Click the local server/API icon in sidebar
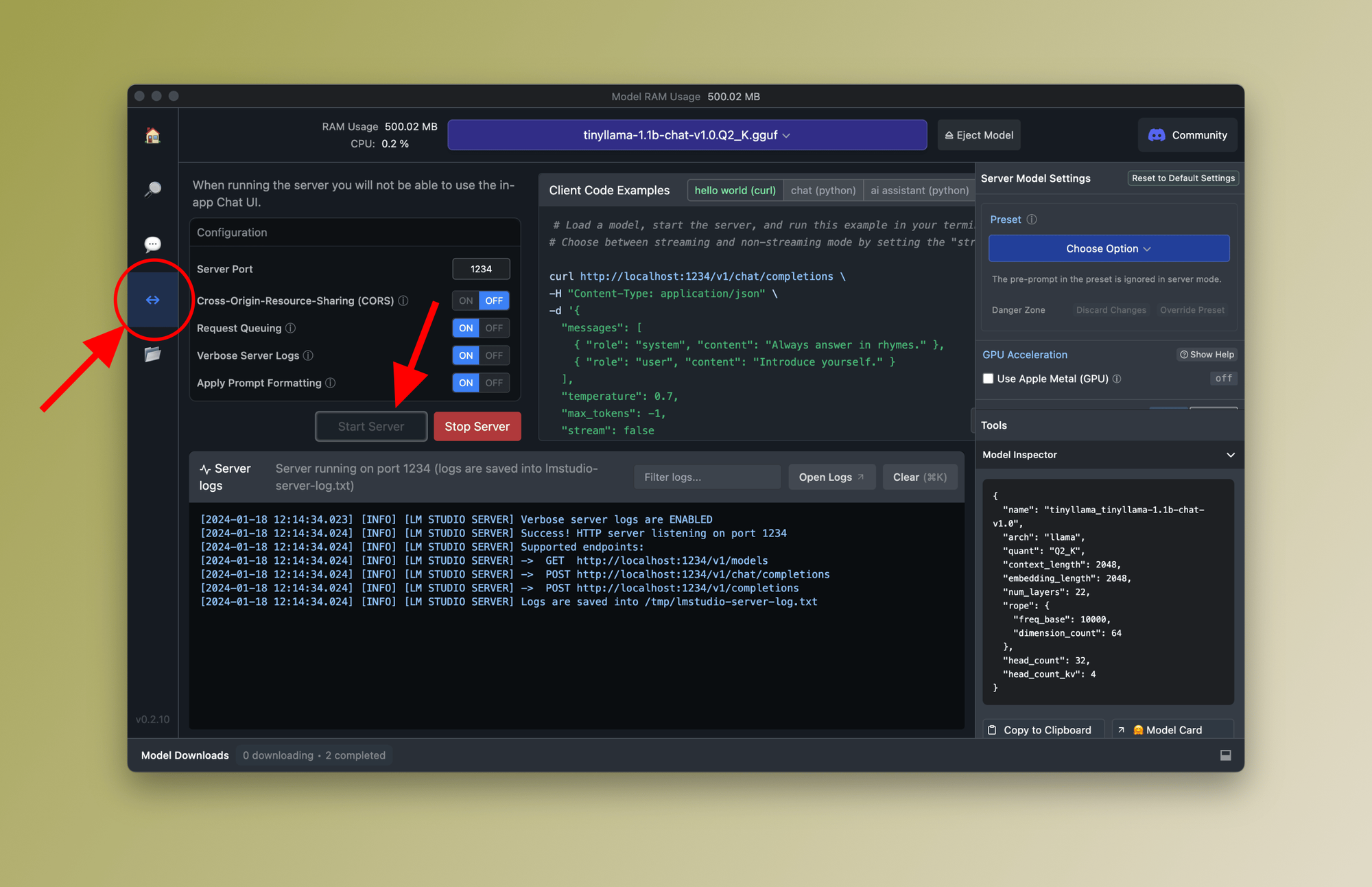Screen dimensions: 1372x887 [x=152, y=300]
